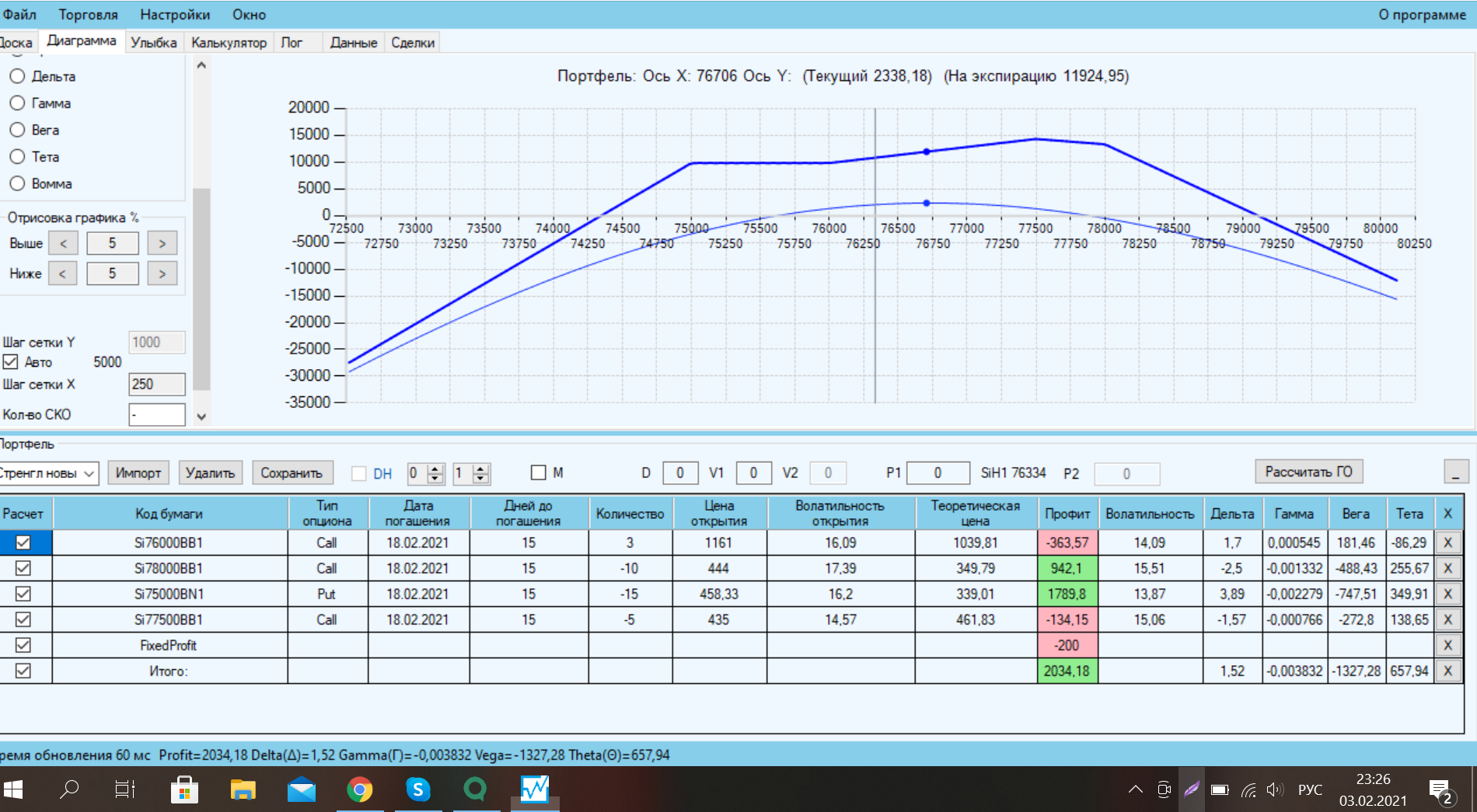
Task: Open Task View on taskbar
Action: point(125,789)
